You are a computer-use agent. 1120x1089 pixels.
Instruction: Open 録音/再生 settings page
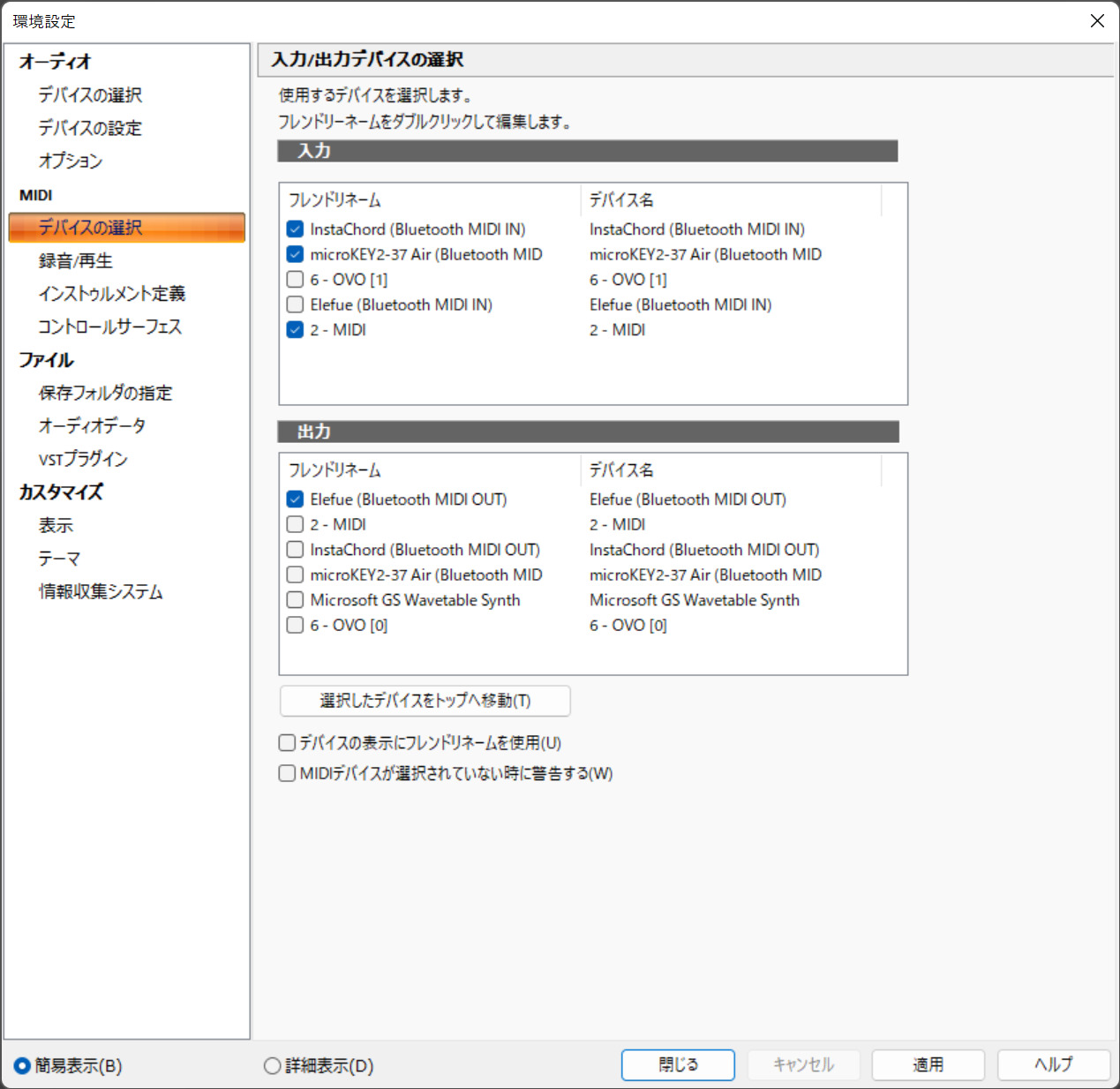[x=76, y=260]
